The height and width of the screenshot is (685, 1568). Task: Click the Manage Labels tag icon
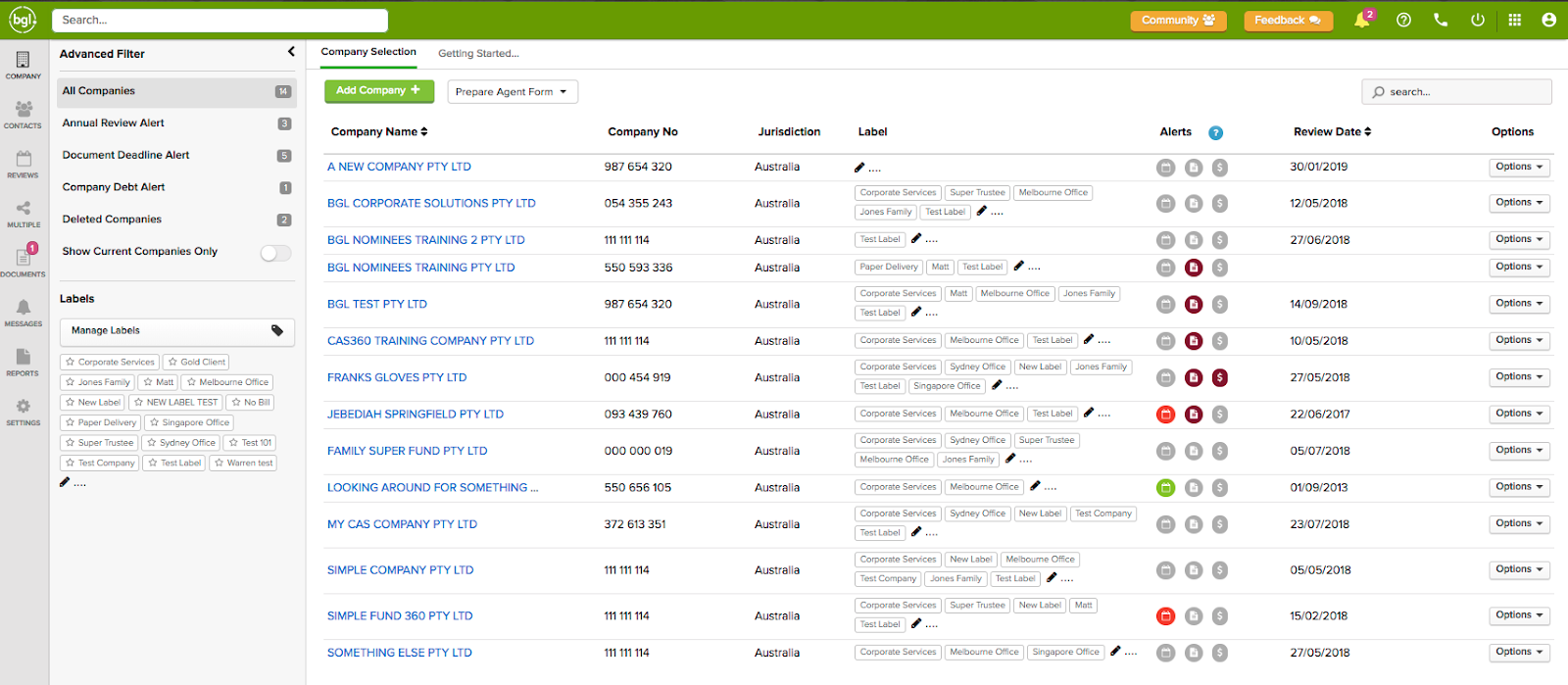(277, 330)
